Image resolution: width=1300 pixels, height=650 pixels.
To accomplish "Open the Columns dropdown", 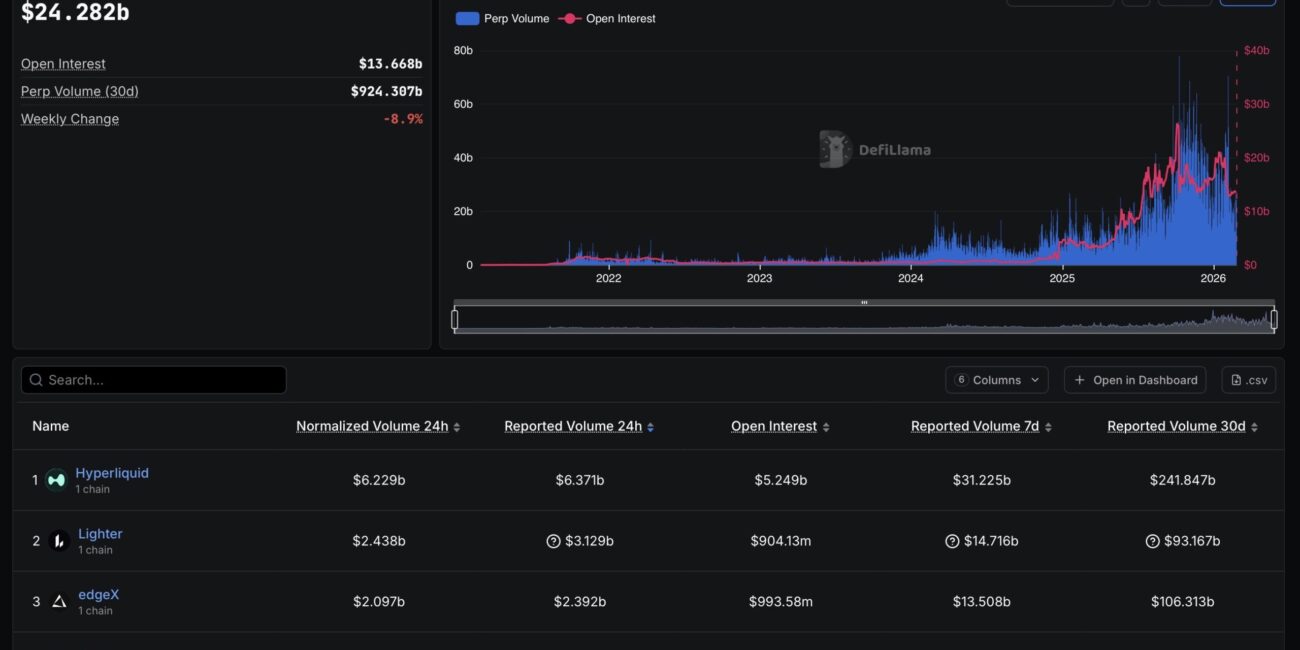I will coord(997,380).
